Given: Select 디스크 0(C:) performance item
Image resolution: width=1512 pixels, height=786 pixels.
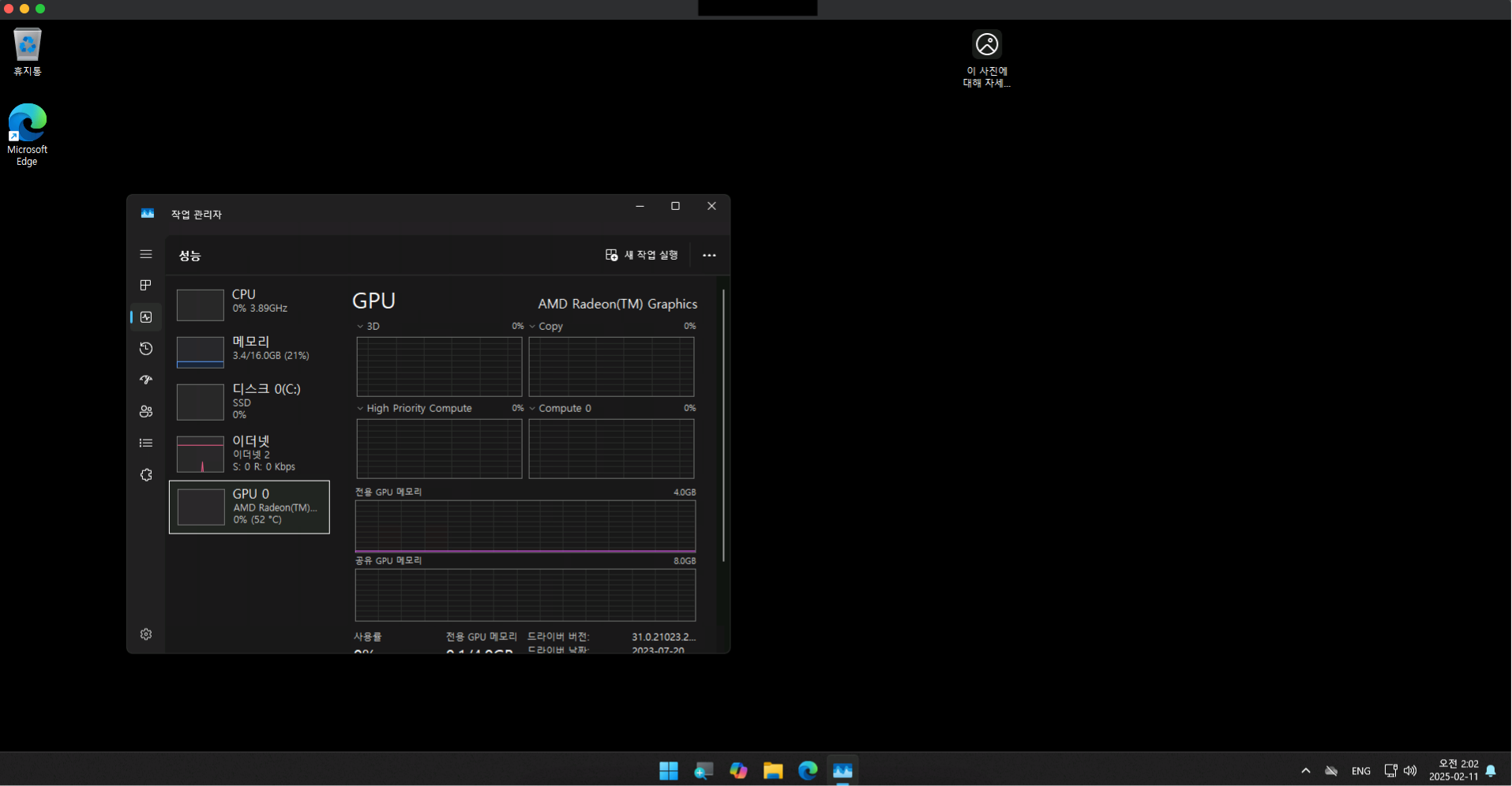Looking at the screenshot, I should [x=249, y=401].
